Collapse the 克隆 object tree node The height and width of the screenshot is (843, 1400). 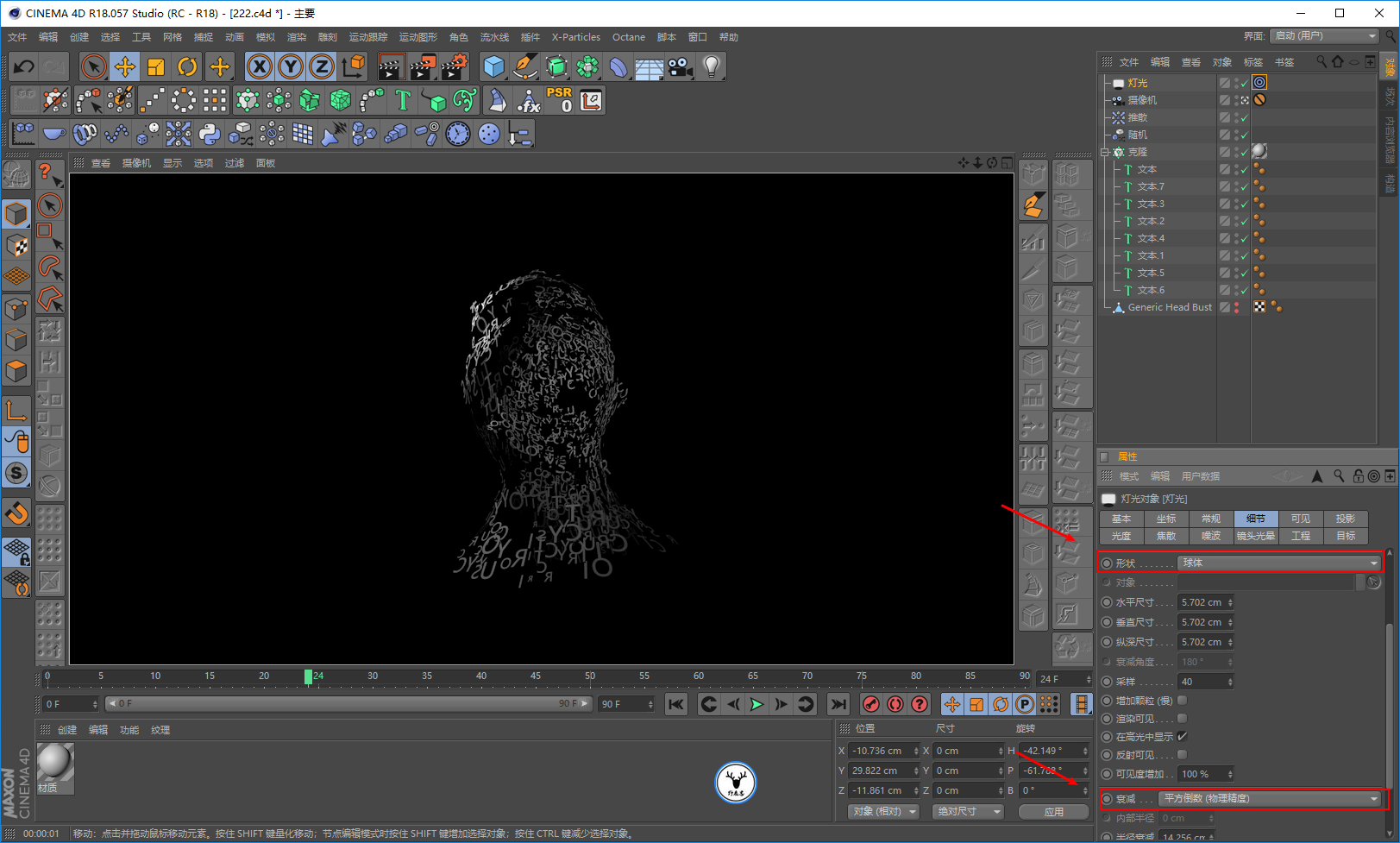pos(1105,152)
